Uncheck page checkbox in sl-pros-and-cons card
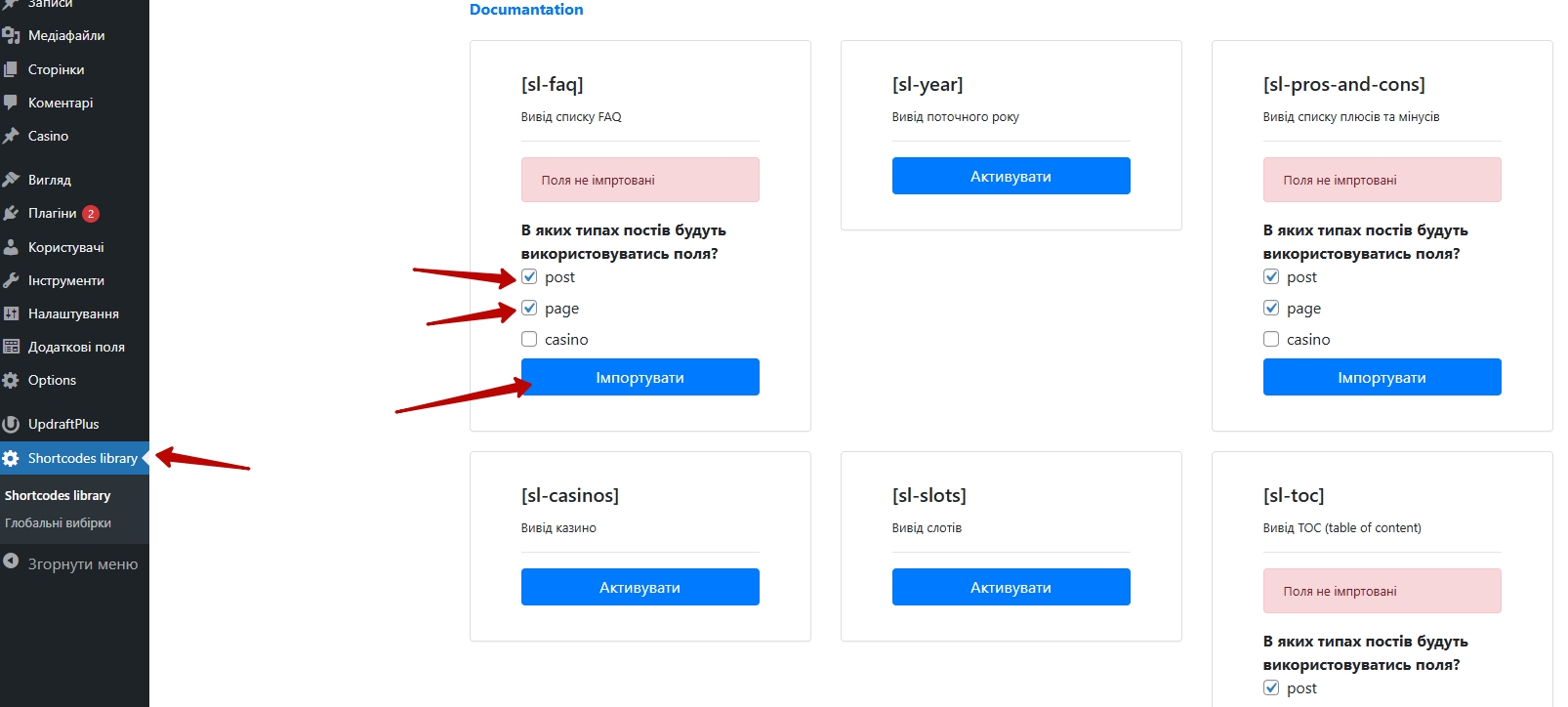The width and height of the screenshot is (1568, 707). (x=1271, y=308)
